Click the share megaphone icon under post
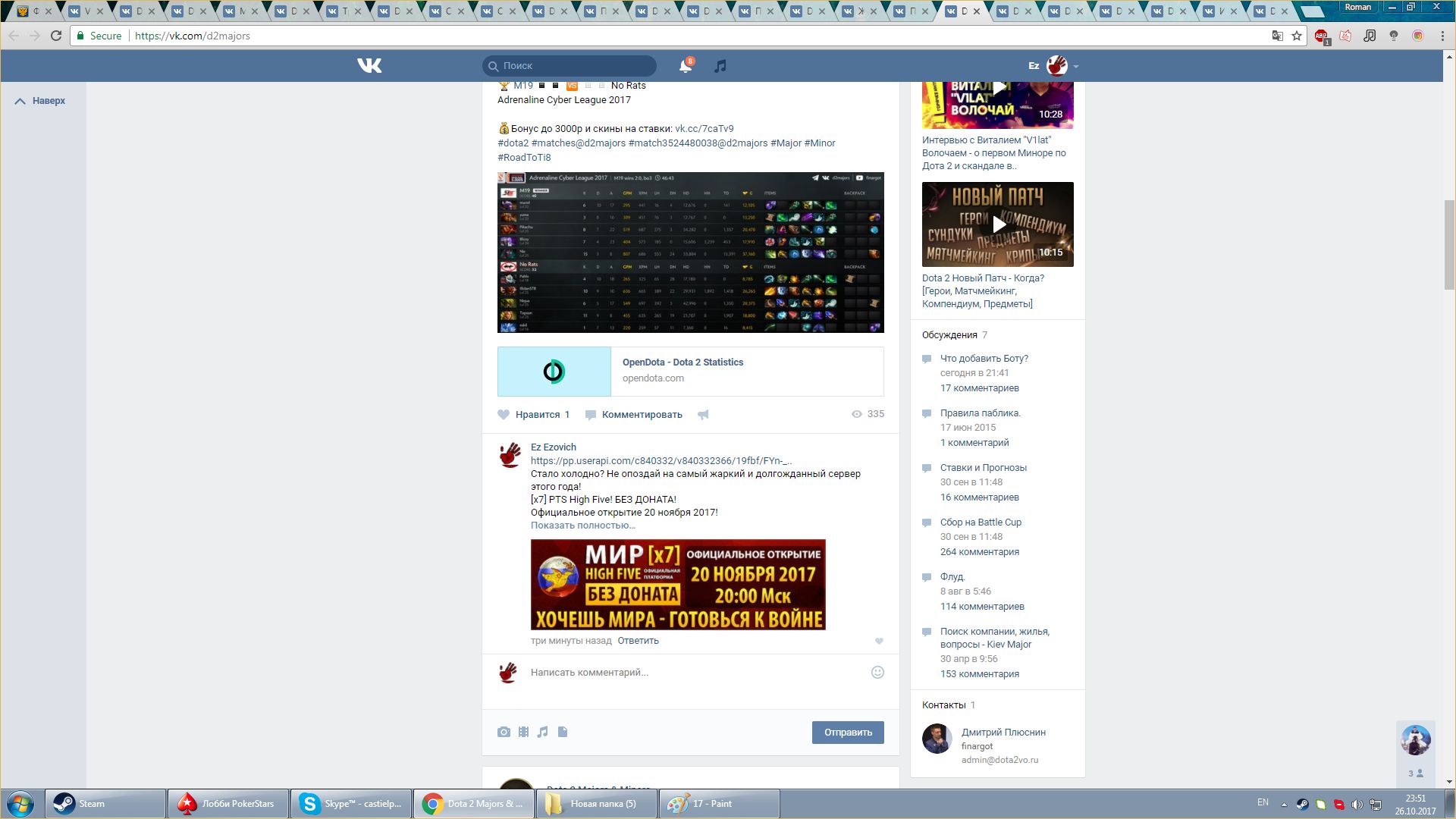This screenshot has width=1456, height=819. (x=703, y=415)
